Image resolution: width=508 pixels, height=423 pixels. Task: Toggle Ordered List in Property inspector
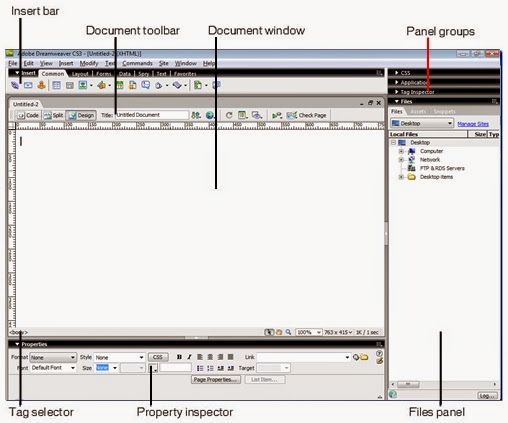[x=210, y=368]
